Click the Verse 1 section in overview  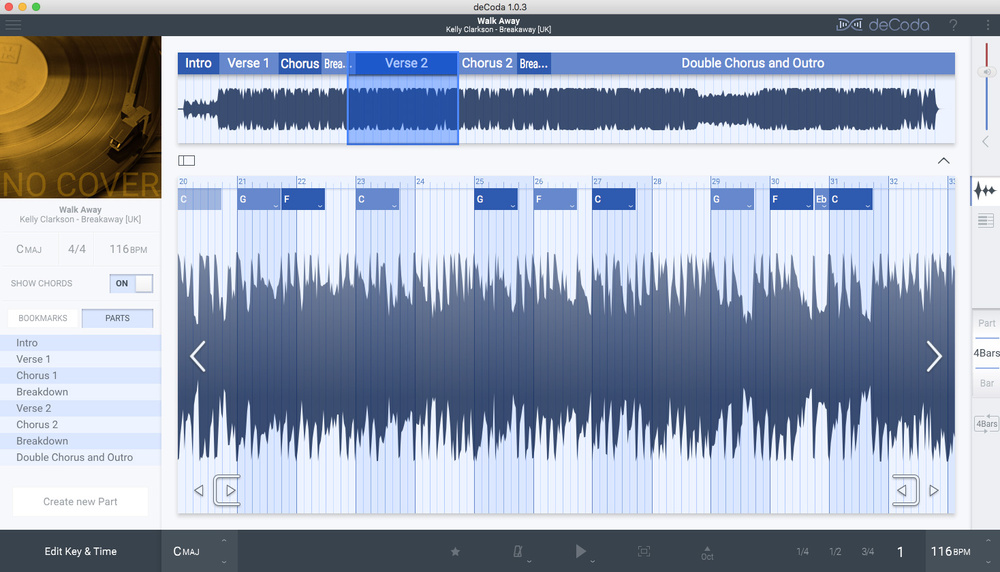pos(248,63)
